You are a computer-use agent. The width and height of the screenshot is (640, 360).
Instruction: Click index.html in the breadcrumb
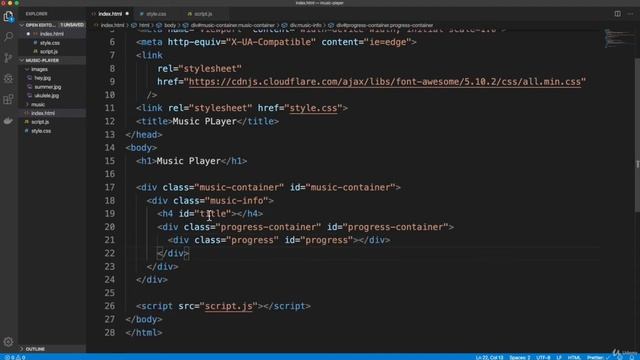click(x=112, y=25)
